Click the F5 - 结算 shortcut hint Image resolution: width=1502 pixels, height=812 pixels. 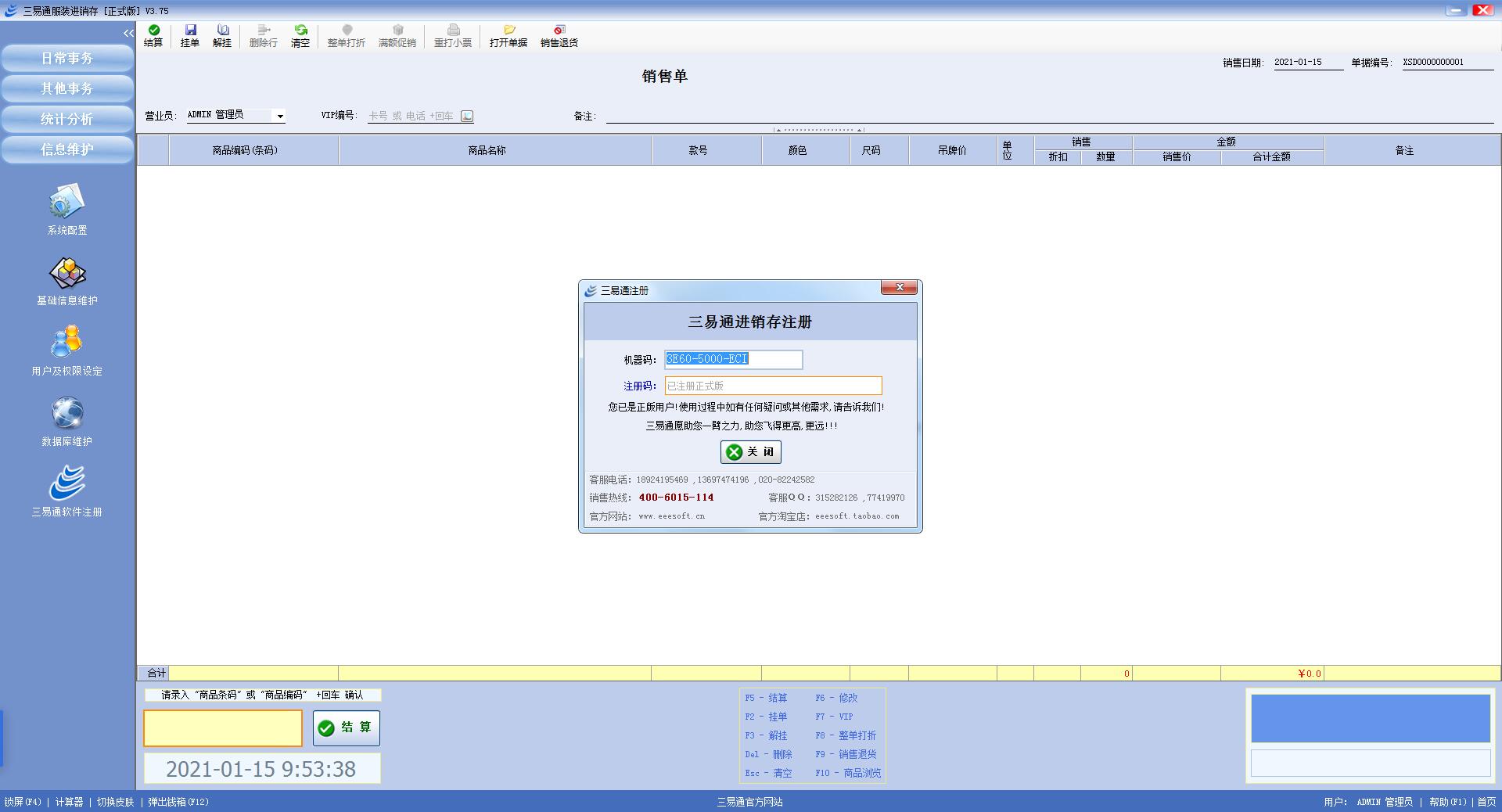tap(766, 698)
